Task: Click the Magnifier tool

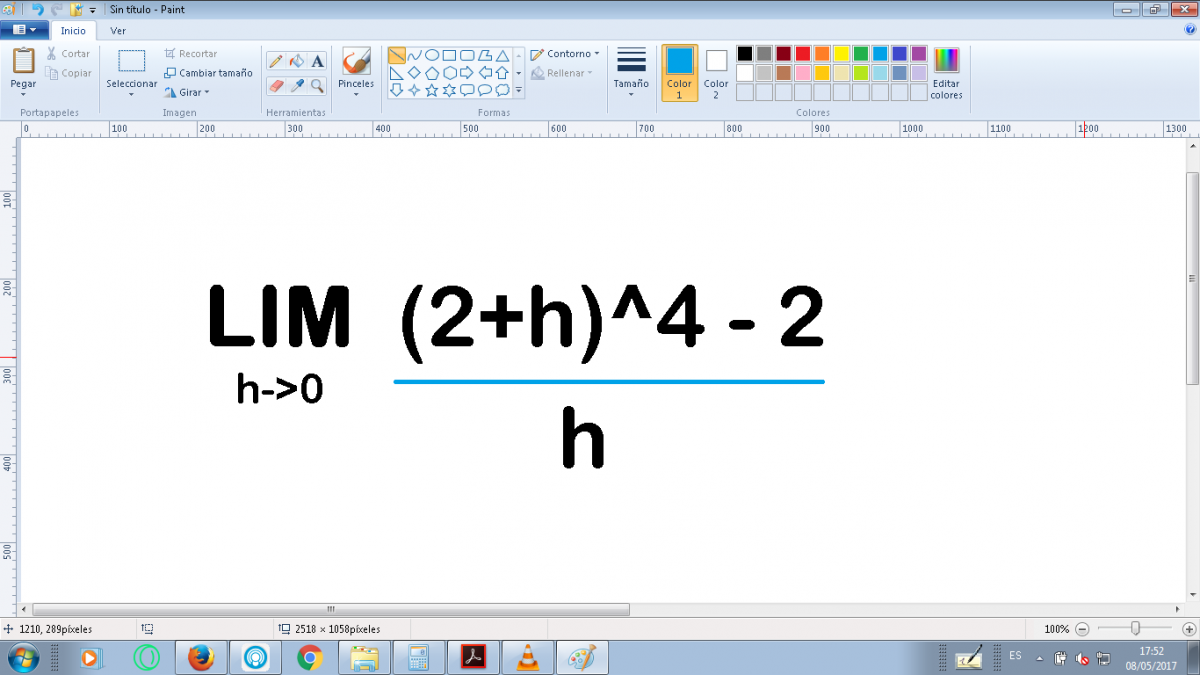Action: click(x=318, y=86)
